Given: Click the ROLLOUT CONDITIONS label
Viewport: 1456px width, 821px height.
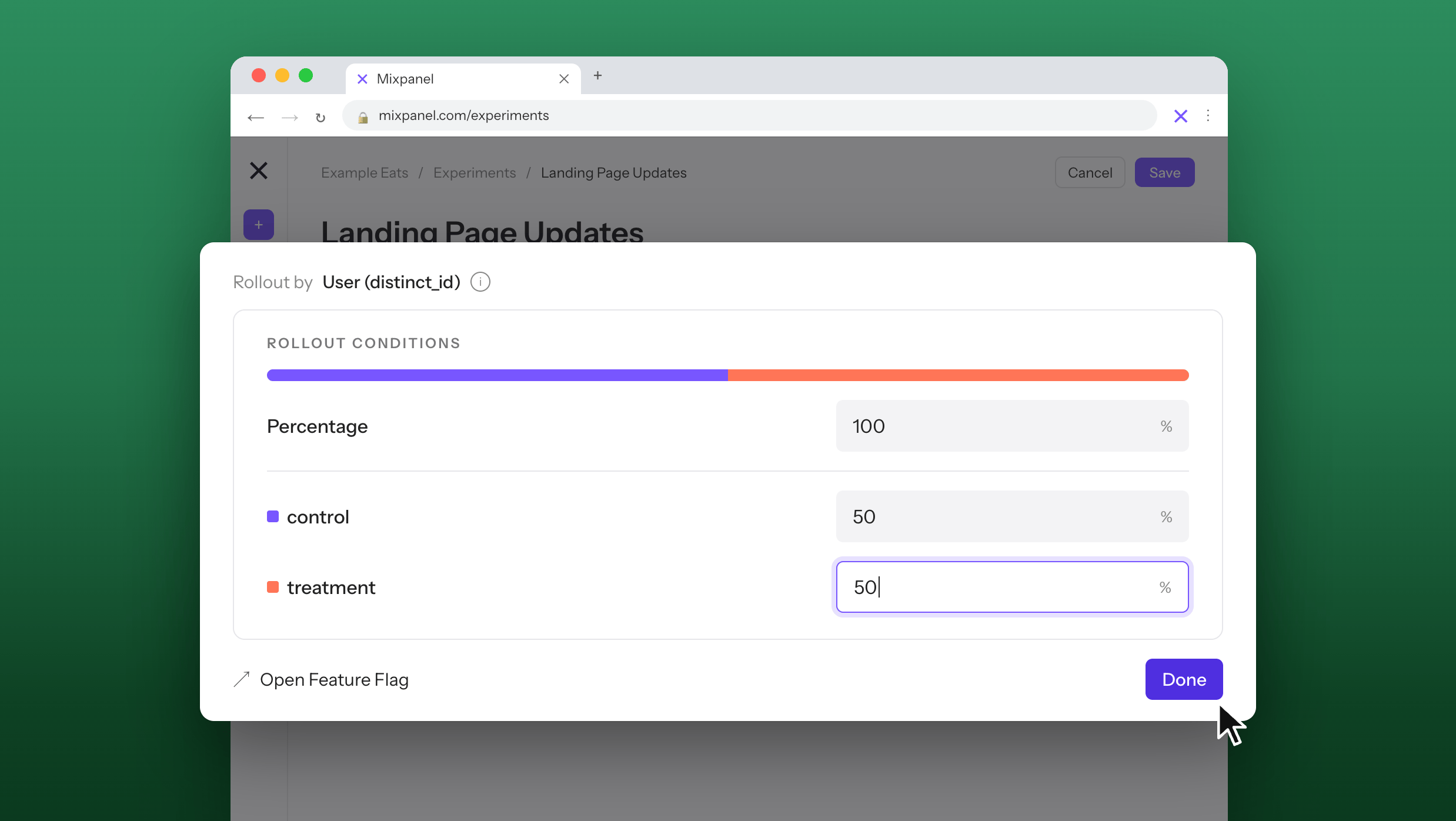Looking at the screenshot, I should [x=363, y=343].
